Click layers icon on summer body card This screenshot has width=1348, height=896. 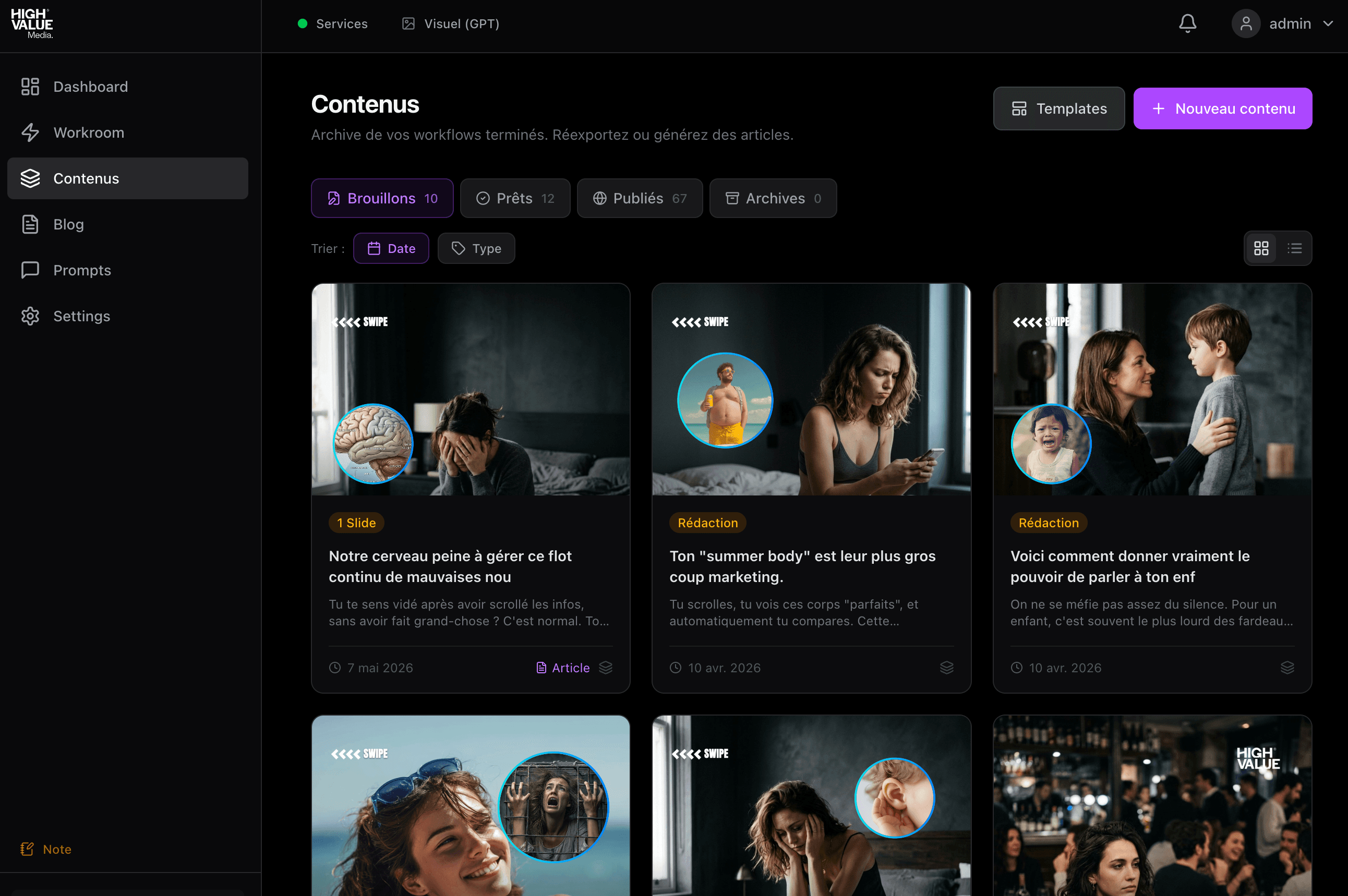(946, 668)
